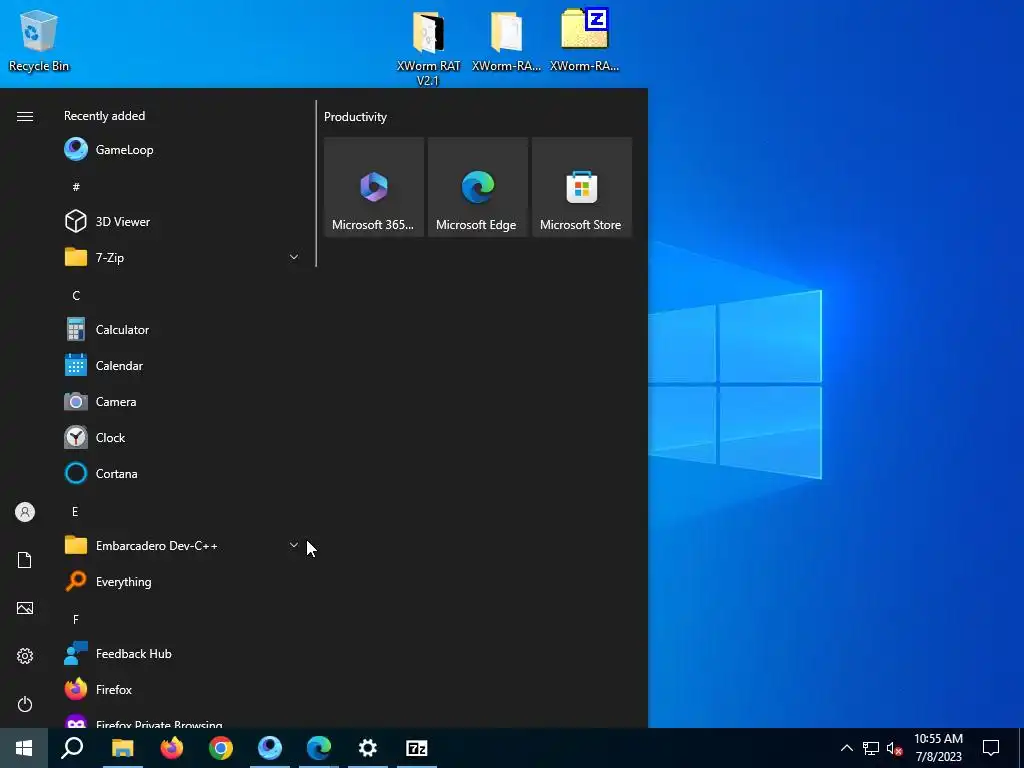Open Documents from Start sidebar
The image size is (1024, 768).
click(25, 560)
